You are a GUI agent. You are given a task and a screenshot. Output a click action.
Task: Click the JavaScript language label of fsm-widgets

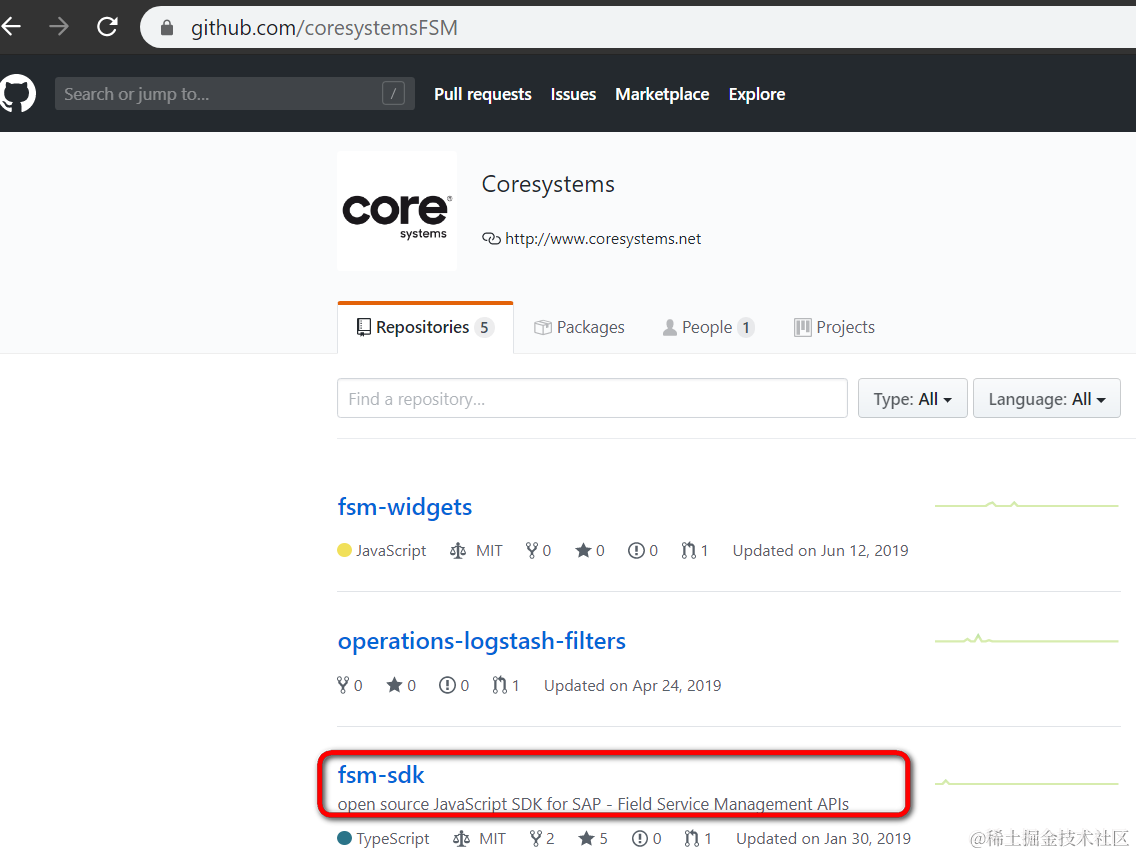390,551
